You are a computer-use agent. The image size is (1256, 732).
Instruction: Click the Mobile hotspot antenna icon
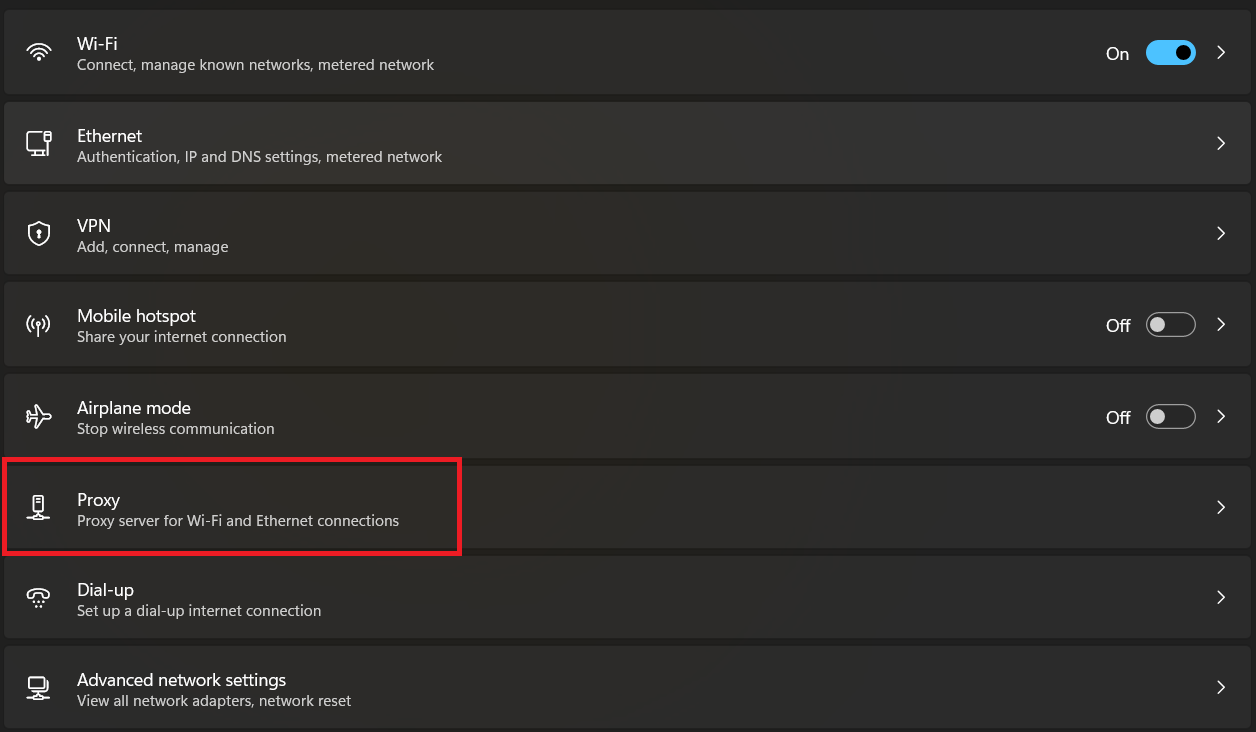click(39, 325)
